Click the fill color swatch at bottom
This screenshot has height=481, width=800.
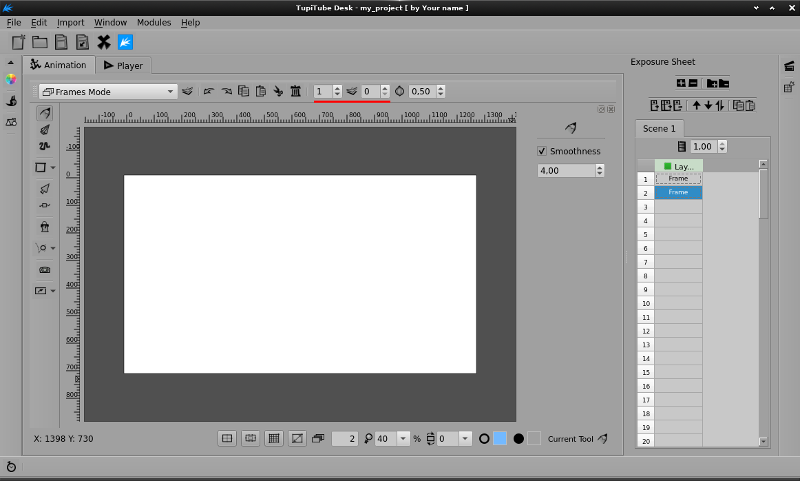click(534, 439)
